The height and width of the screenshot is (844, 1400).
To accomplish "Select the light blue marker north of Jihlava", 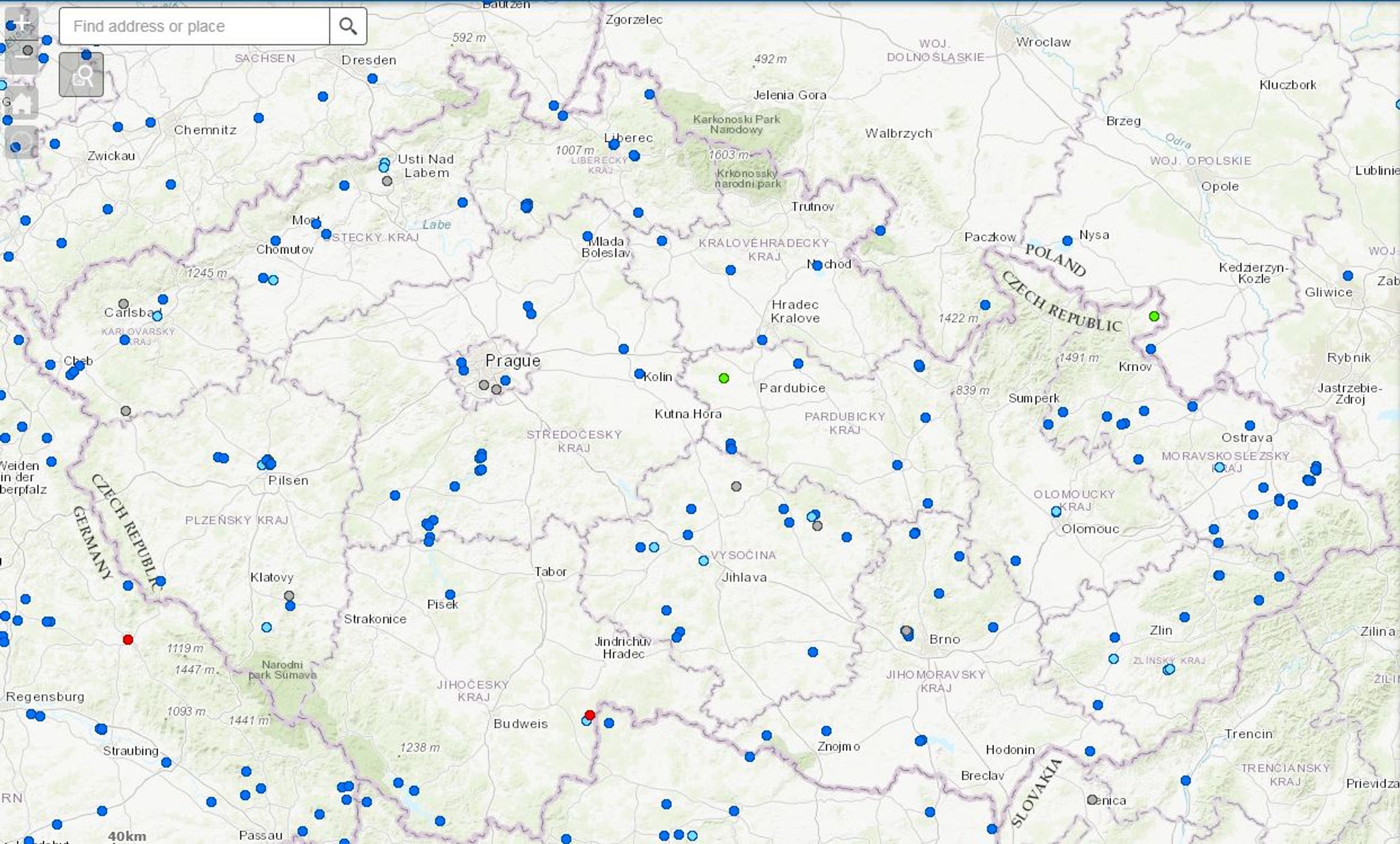I will 704,560.
